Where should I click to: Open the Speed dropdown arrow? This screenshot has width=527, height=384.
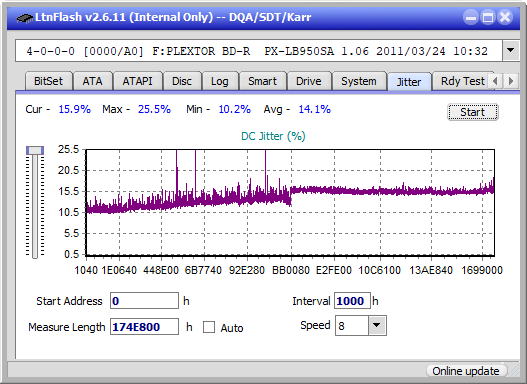(377, 325)
